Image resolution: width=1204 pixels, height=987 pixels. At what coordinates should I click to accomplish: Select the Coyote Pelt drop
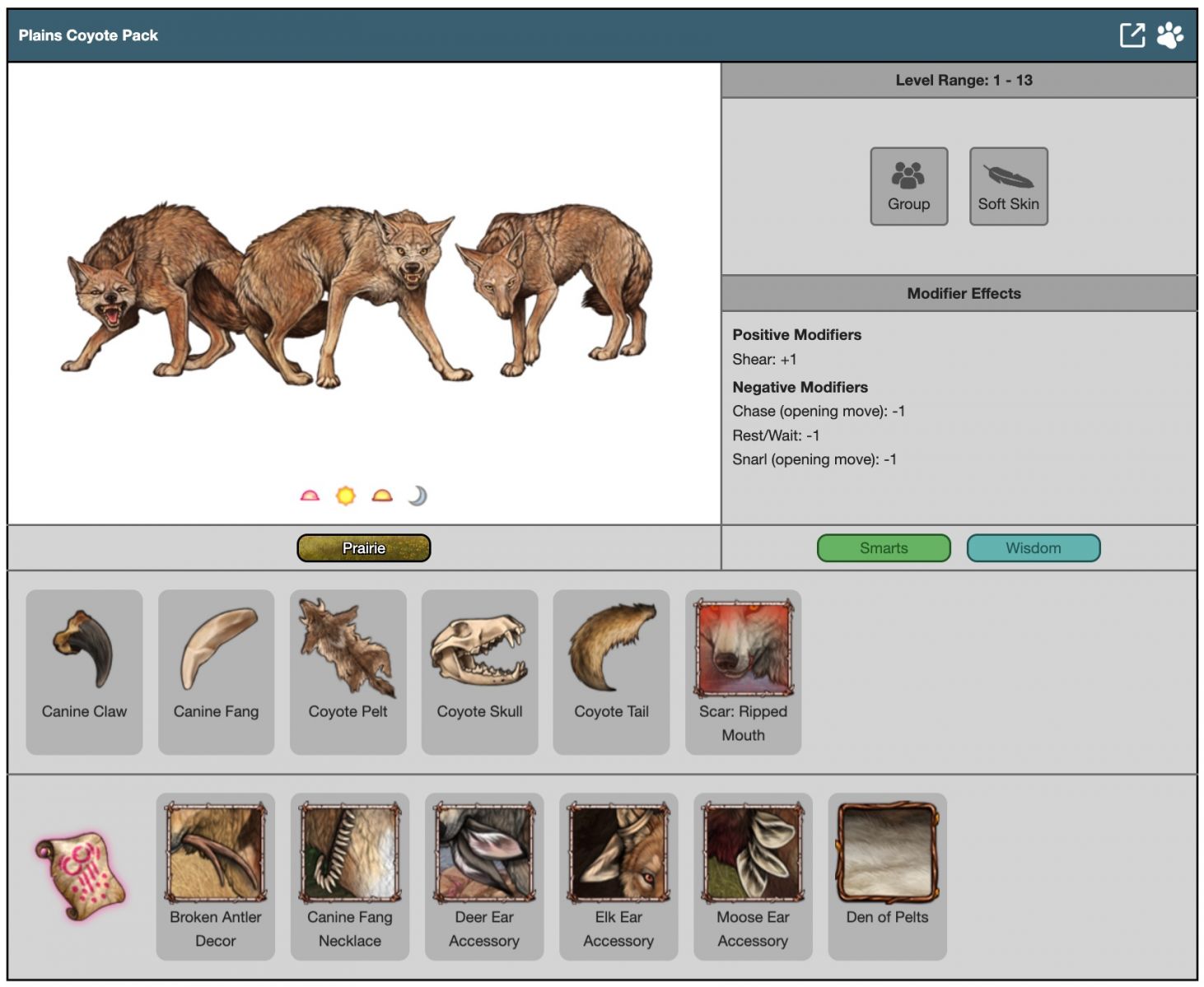point(348,671)
